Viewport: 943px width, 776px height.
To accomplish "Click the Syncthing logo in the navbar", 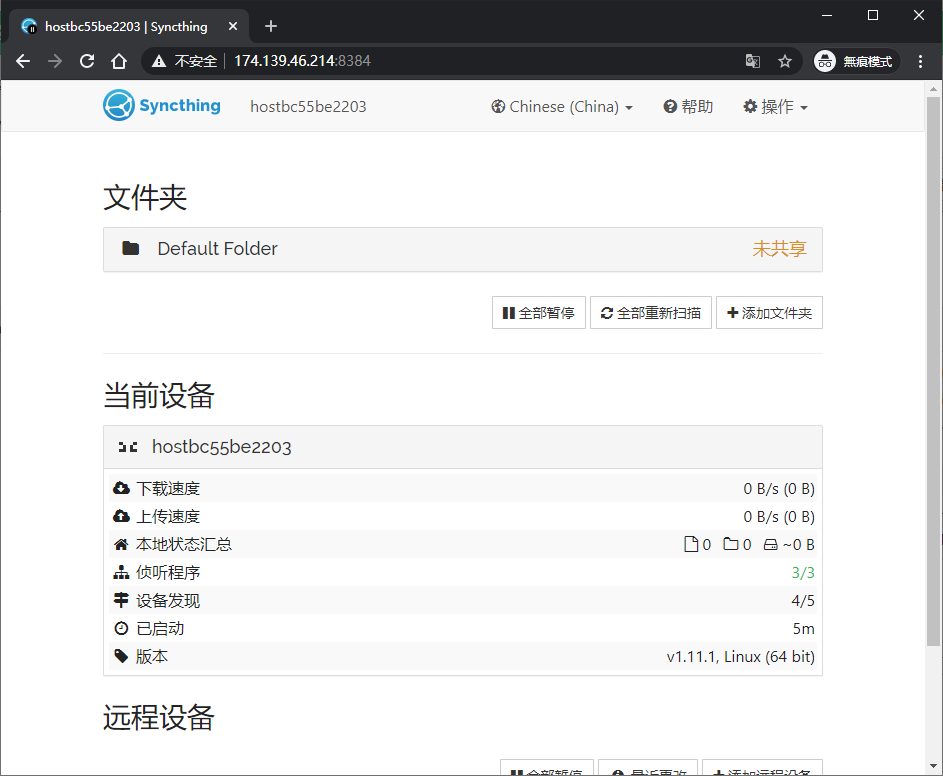I will click(162, 105).
